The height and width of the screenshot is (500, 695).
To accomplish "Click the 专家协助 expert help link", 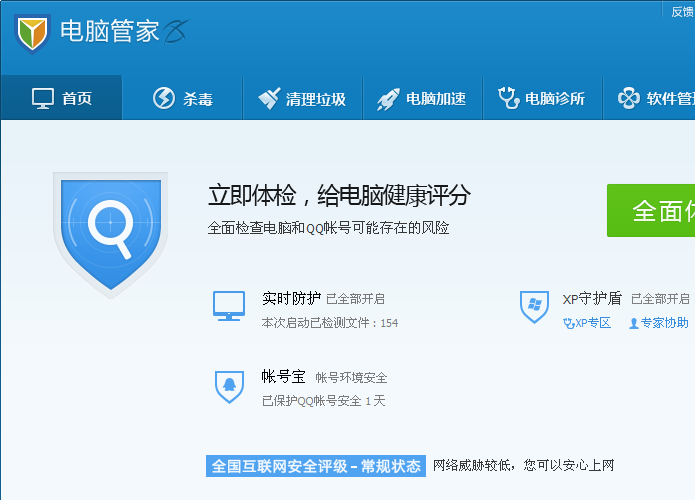I will click(658, 323).
